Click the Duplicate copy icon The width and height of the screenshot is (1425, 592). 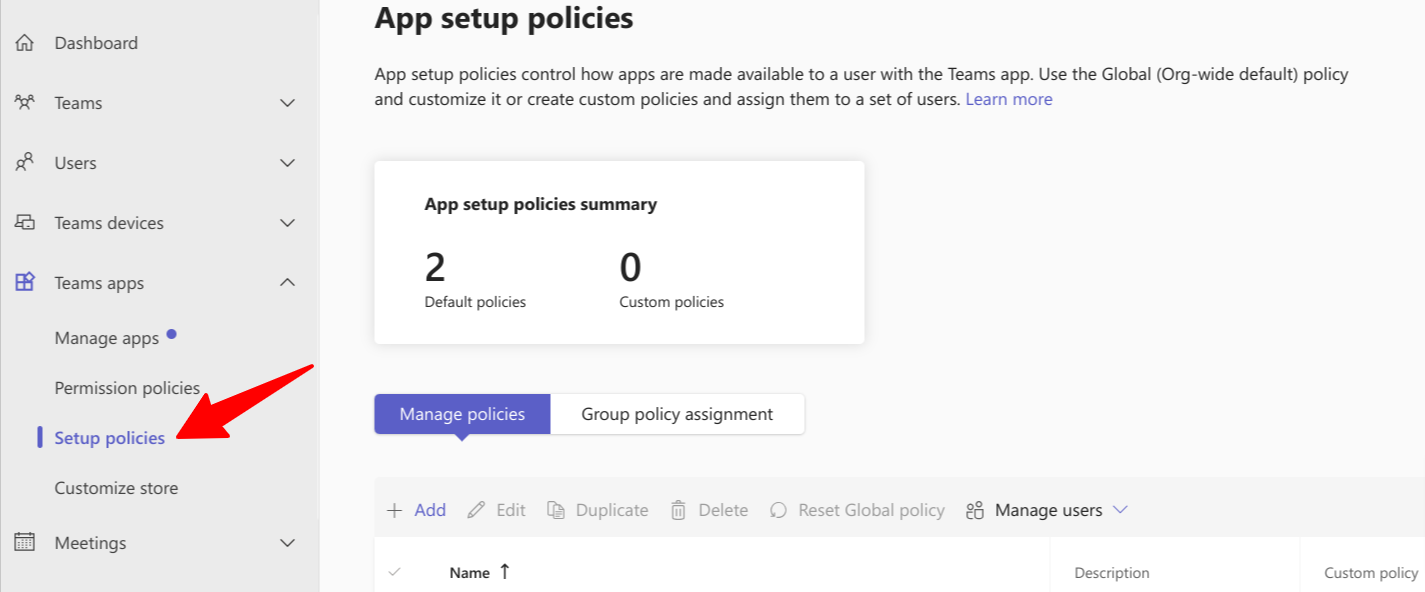[x=556, y=510]
